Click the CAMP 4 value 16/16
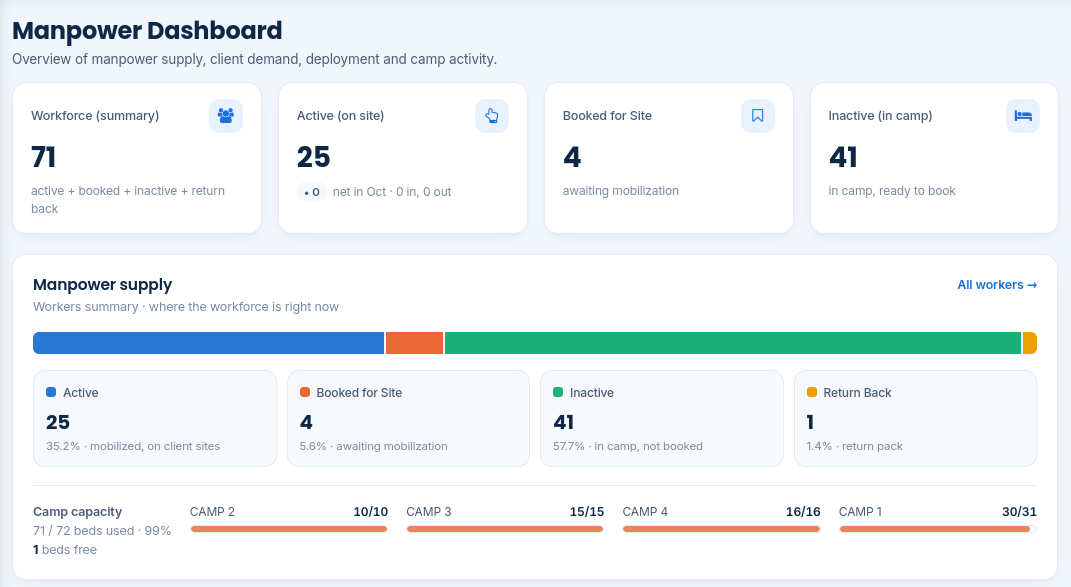The height and width of the screenshot is (587, 1071). (803, 512)
